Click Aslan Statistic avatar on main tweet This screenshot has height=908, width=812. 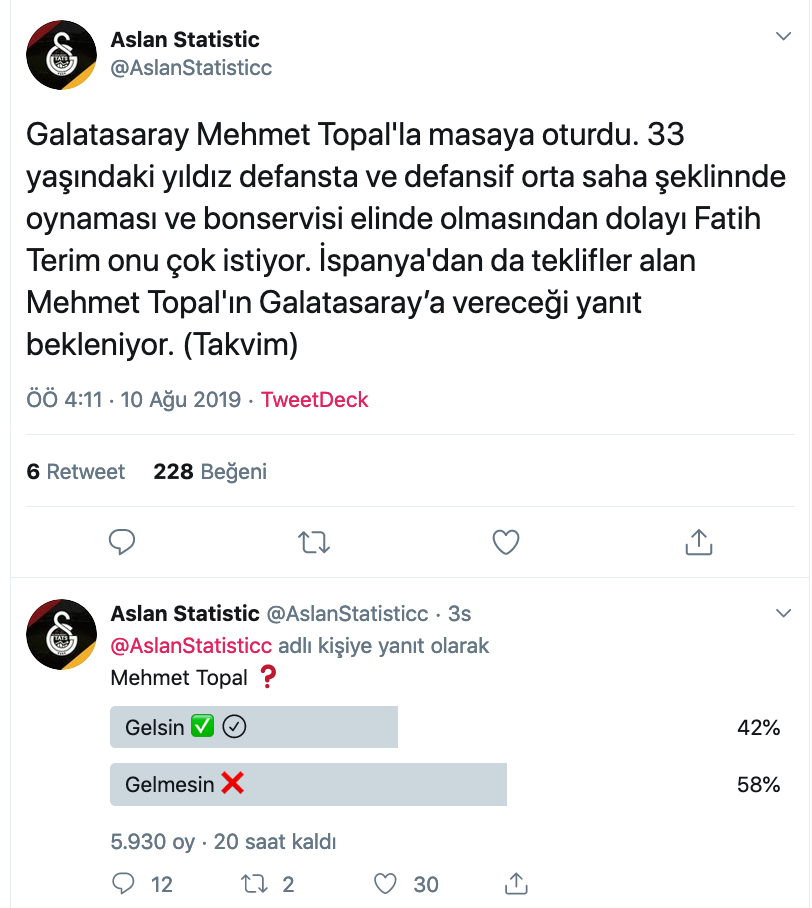[x=61, y=56]
